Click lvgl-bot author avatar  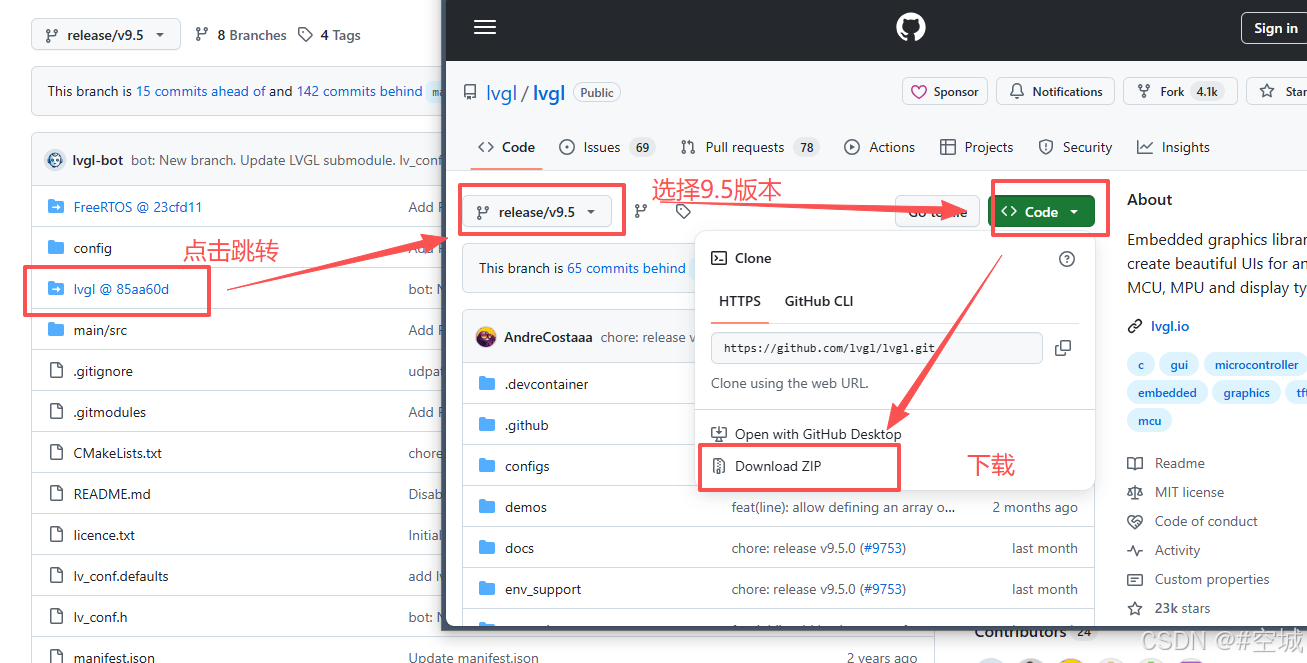pos(55,160)
